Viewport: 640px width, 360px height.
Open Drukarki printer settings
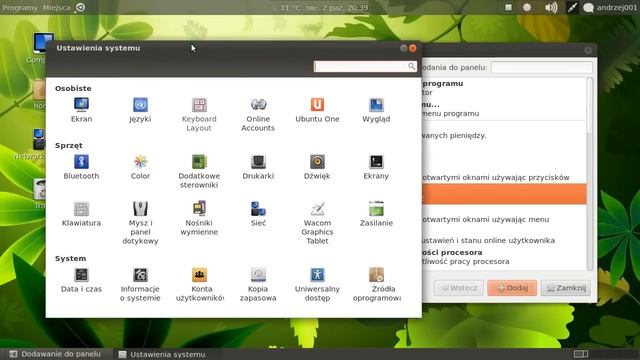pyautogui.click(x=258, y=167)
